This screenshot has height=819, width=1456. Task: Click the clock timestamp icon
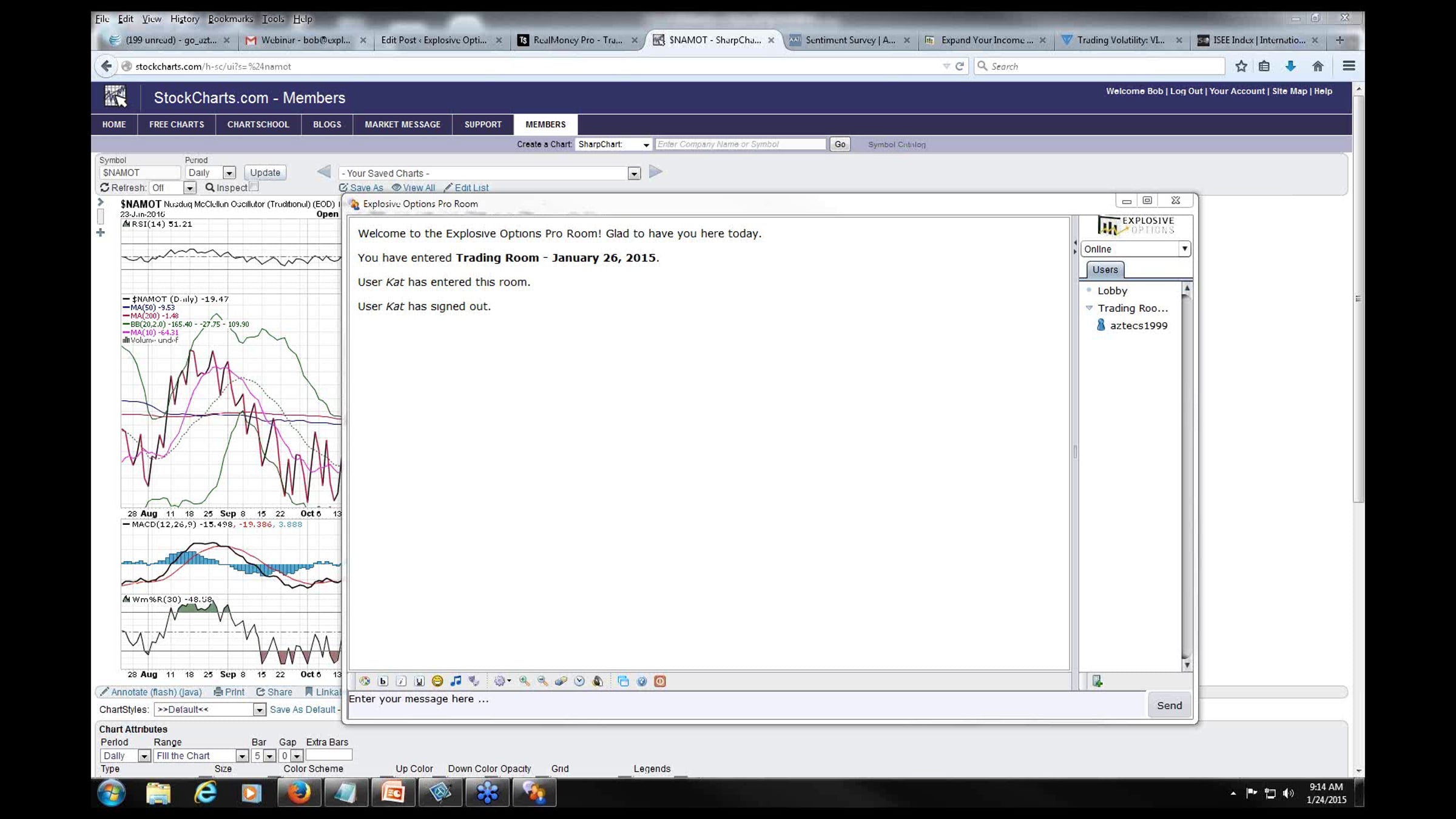click(579, 681)
